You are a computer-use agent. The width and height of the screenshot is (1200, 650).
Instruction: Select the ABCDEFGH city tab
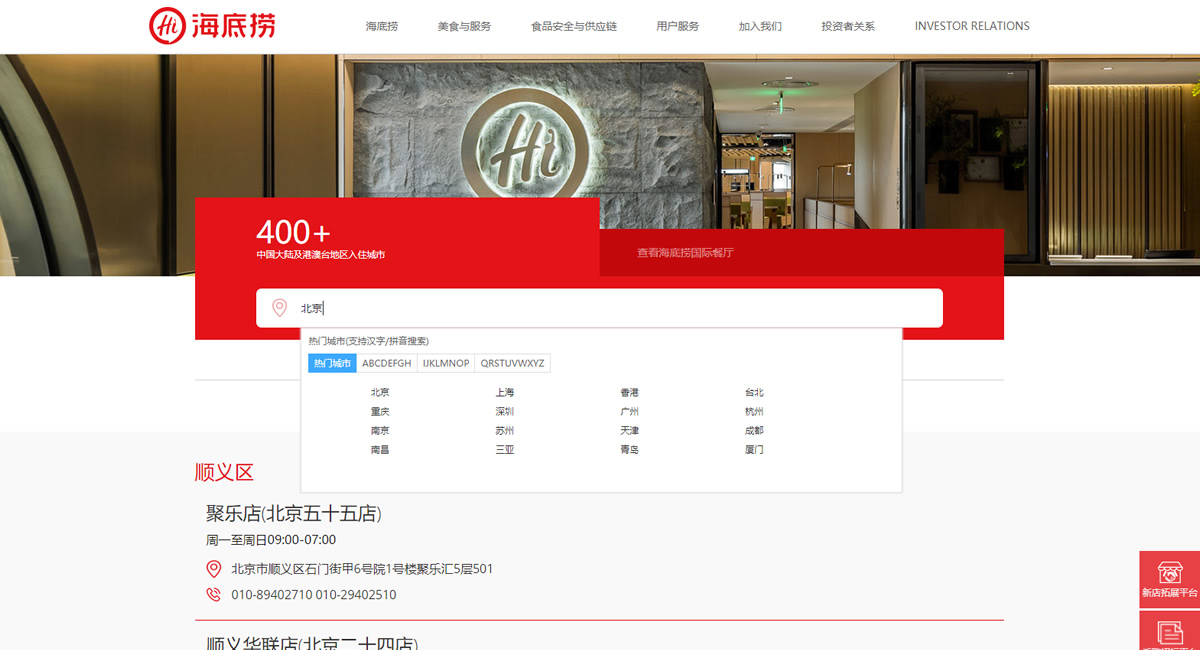click(x=387, y=363)
